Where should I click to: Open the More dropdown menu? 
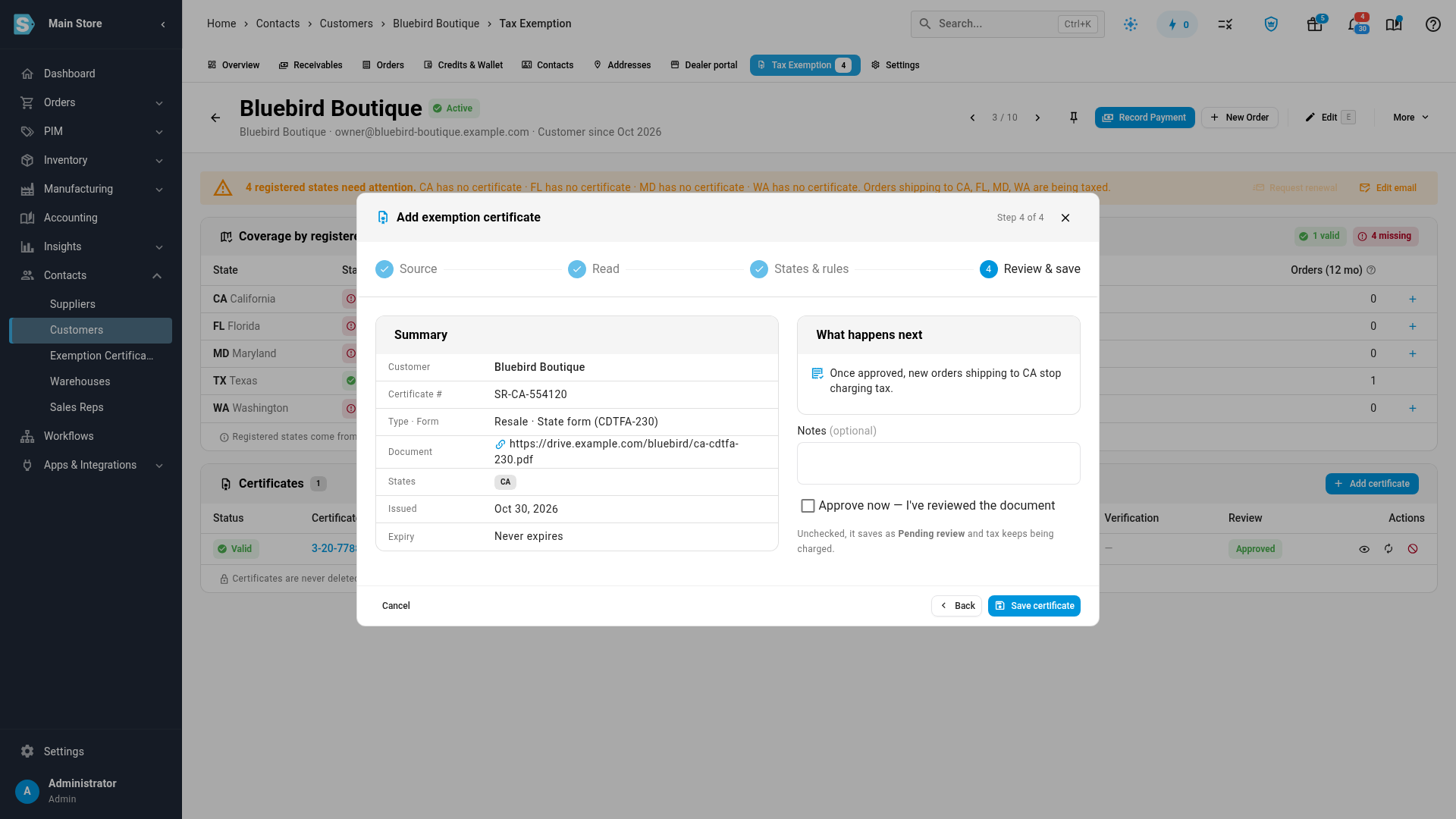(x=1410, y=118)
